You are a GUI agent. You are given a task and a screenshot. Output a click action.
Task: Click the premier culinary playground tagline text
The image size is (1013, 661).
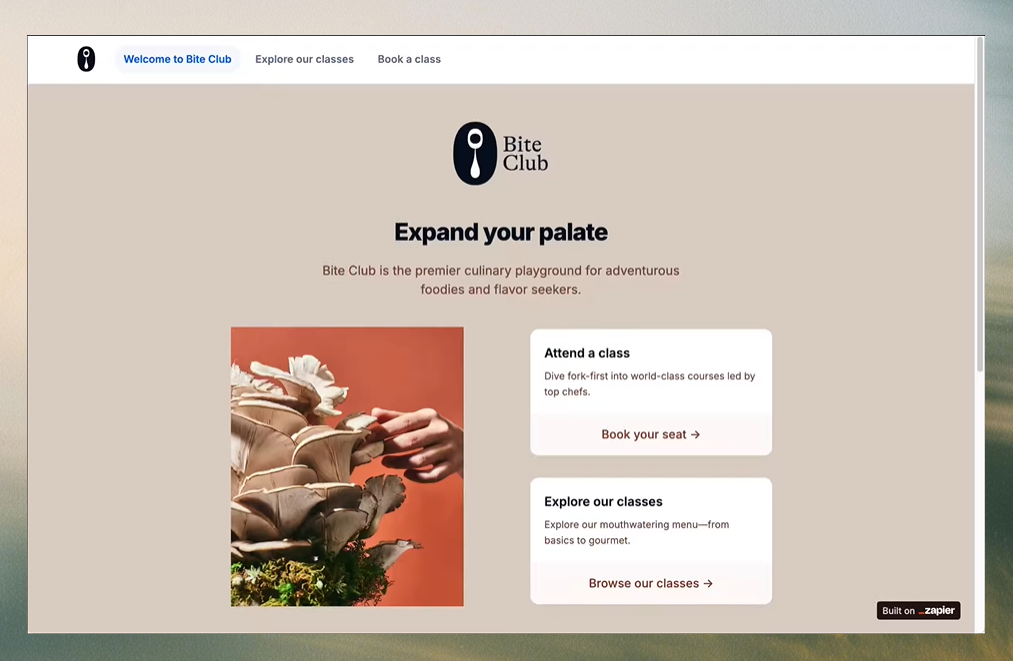click(x=501, y=280)
